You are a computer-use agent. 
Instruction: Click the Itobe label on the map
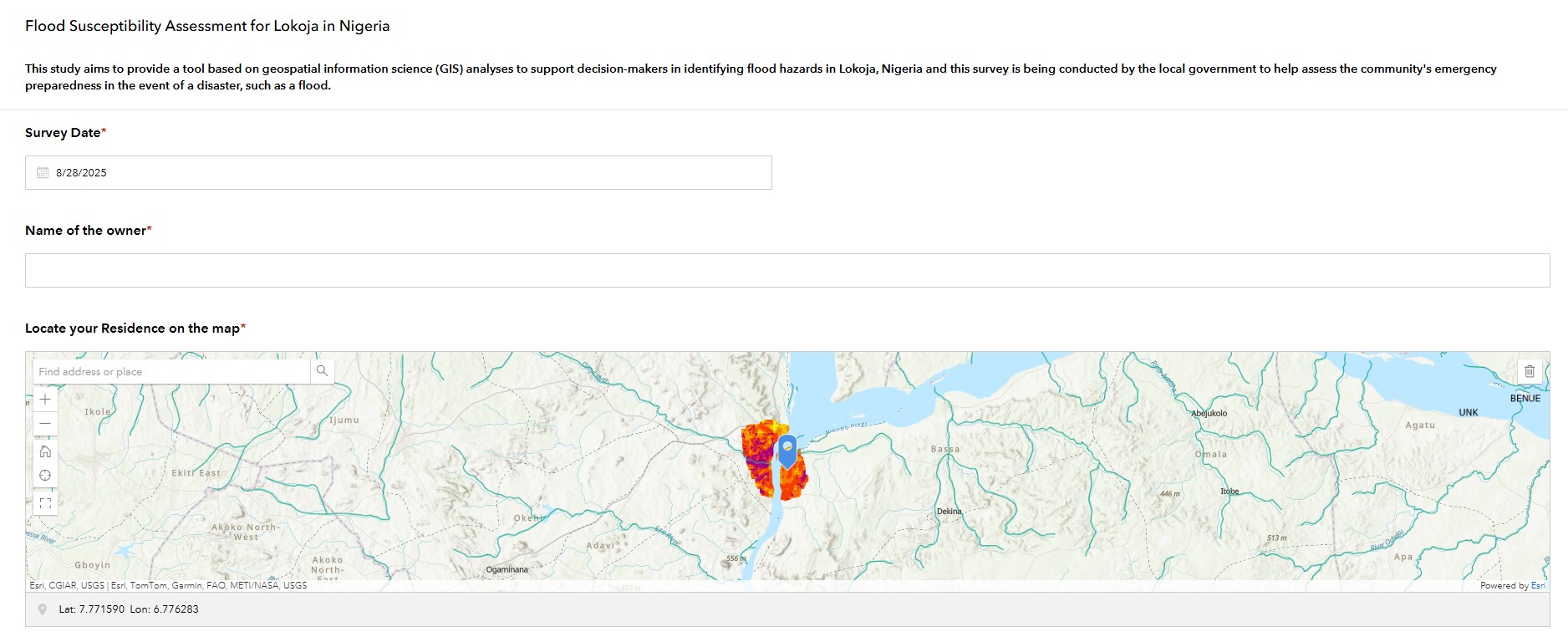coord(1229,492)
